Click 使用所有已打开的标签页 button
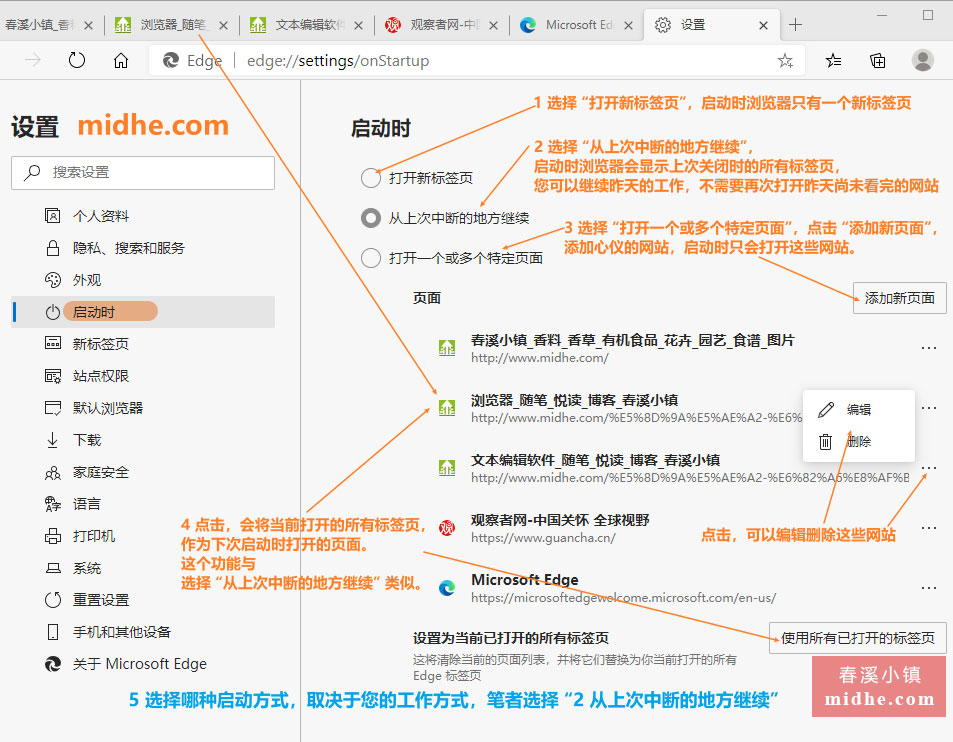Image resolution: width=953 pixels, height=742 pixels. point(858,638)
